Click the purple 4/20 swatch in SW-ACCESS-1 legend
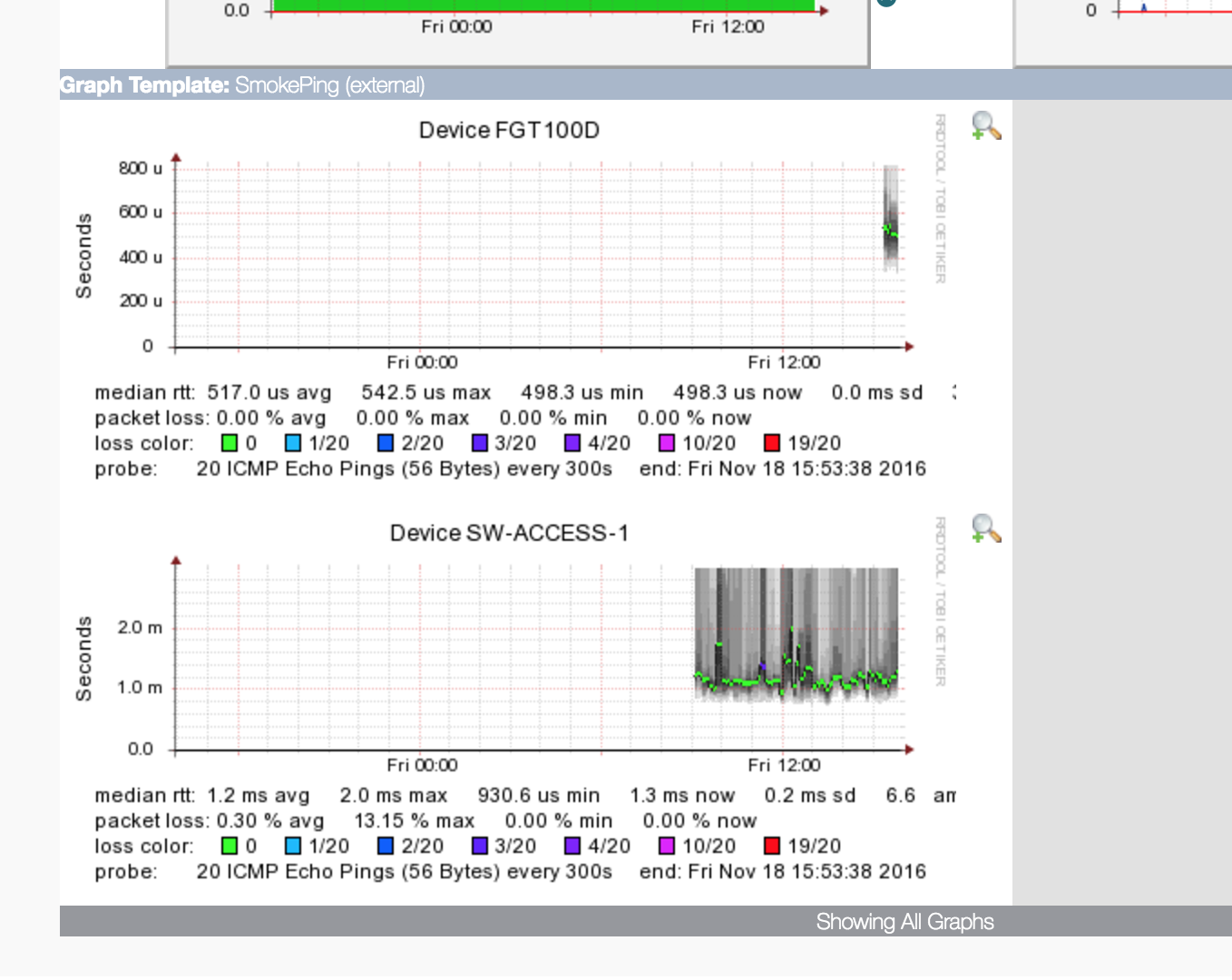The height and width of the screenshot is (980, 1232). tap(572, 846)
